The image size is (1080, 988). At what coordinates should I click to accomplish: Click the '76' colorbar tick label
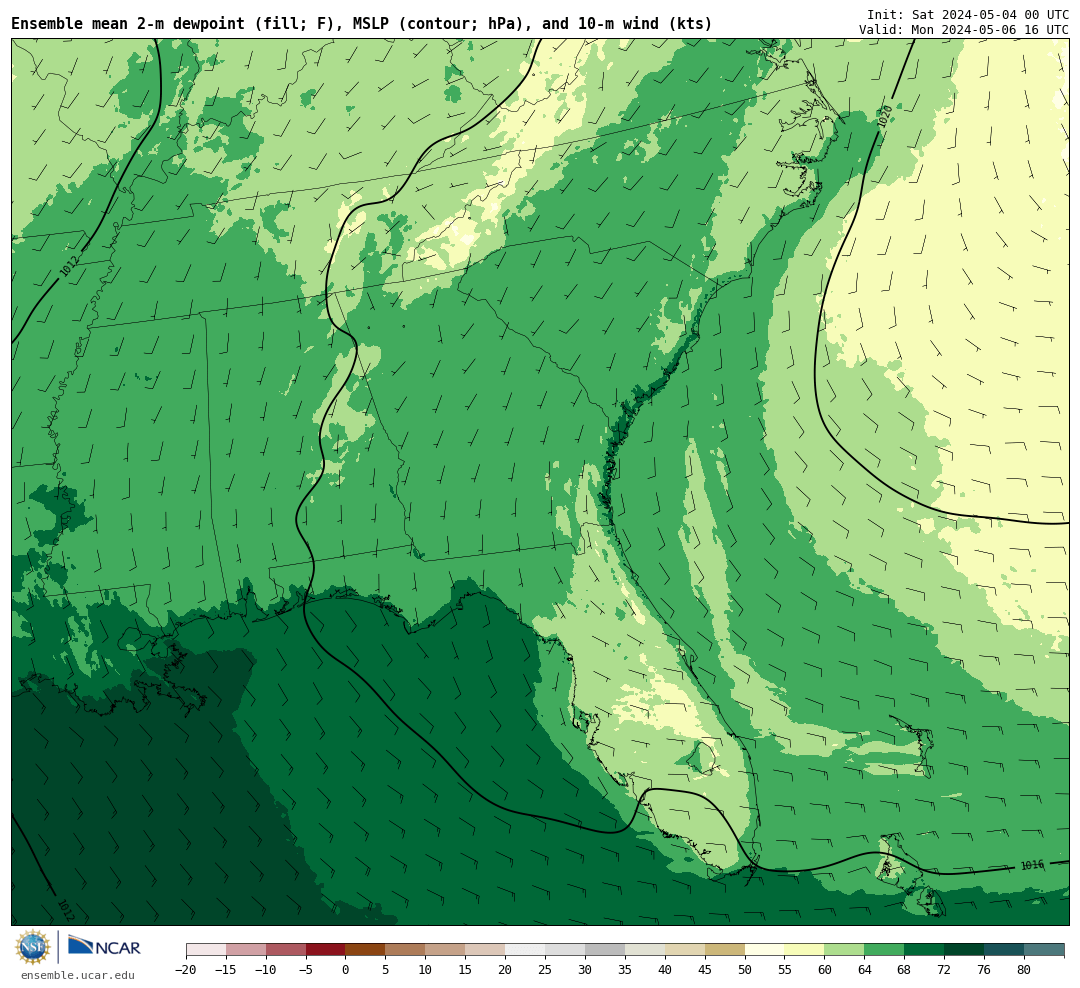tap(984, 970)
